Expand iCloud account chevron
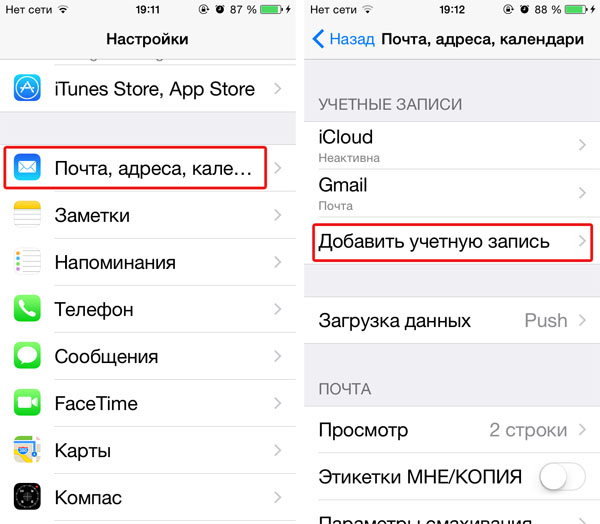 (x=582, y=145)
